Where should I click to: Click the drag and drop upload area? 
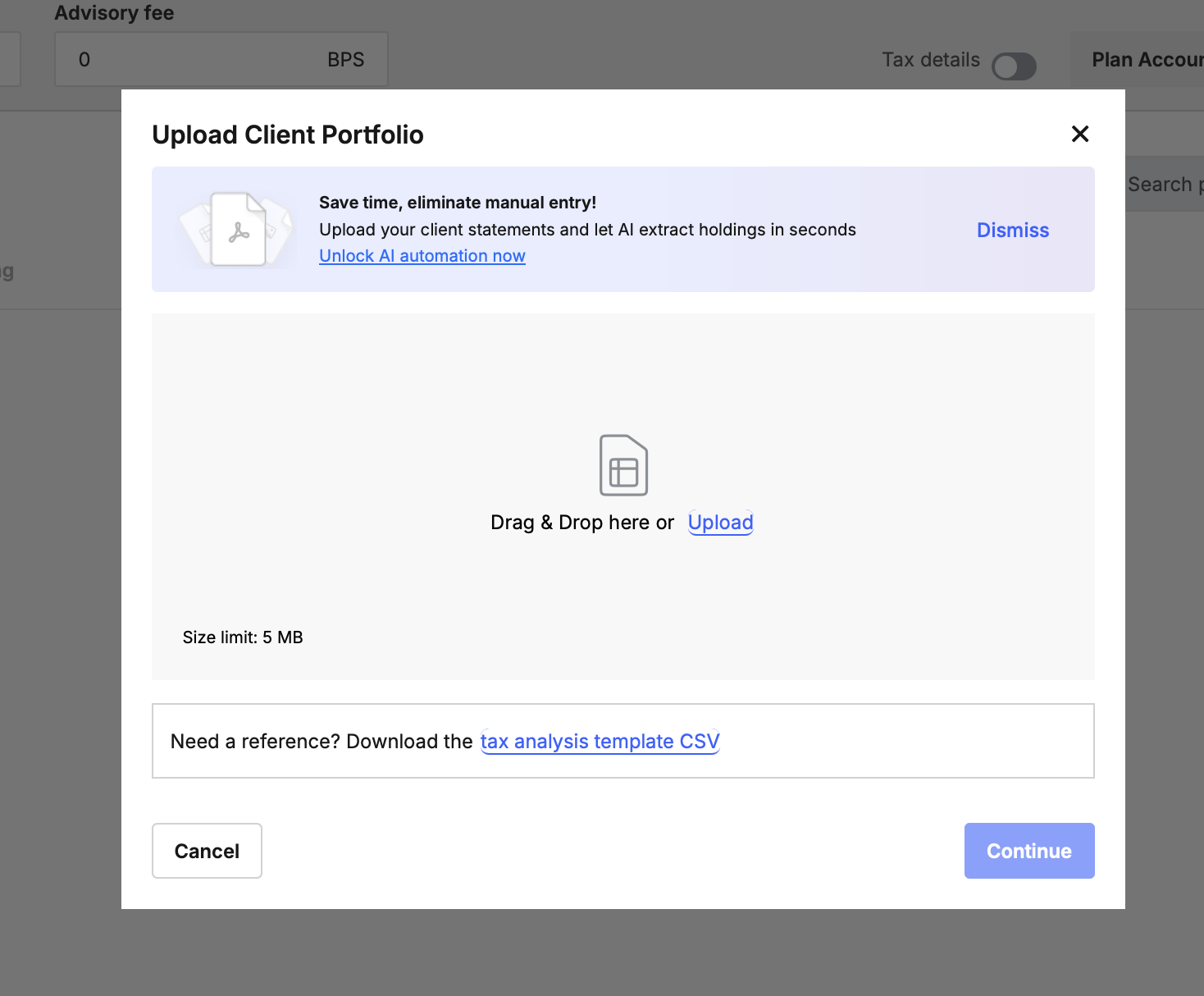coord(623,496)
